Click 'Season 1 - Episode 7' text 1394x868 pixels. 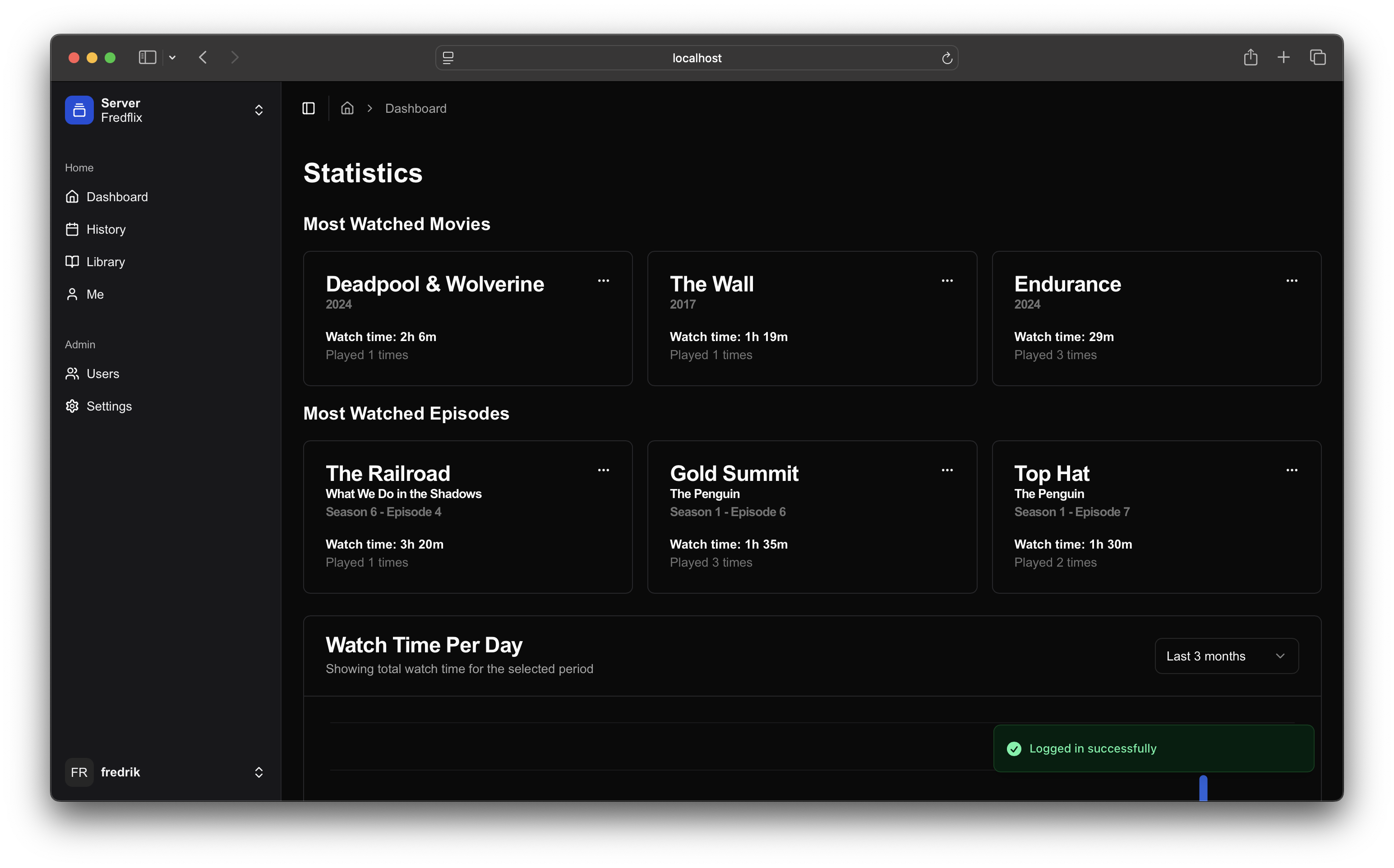(x=1071, y=512)
